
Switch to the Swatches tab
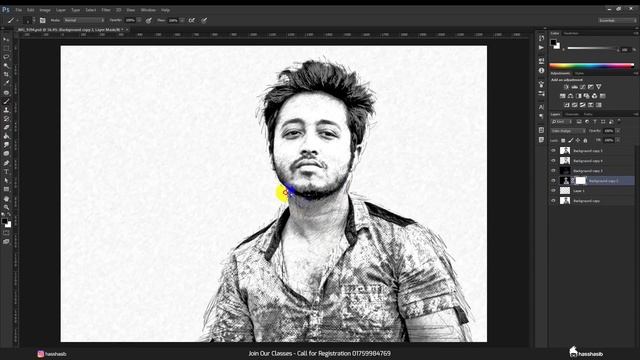pyautogui.click(x=571, y=33)
